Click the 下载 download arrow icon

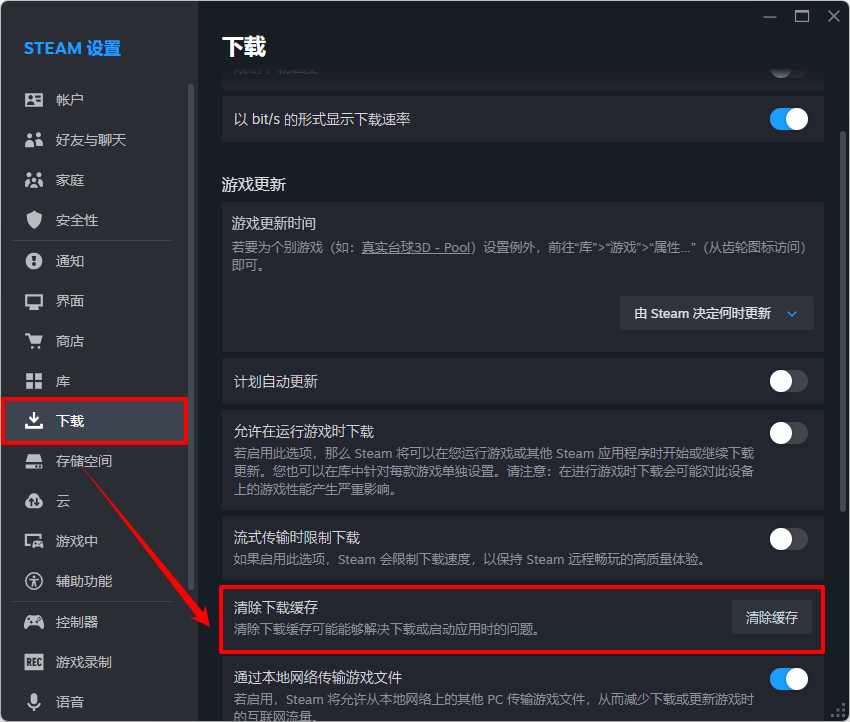coord(34,421)
